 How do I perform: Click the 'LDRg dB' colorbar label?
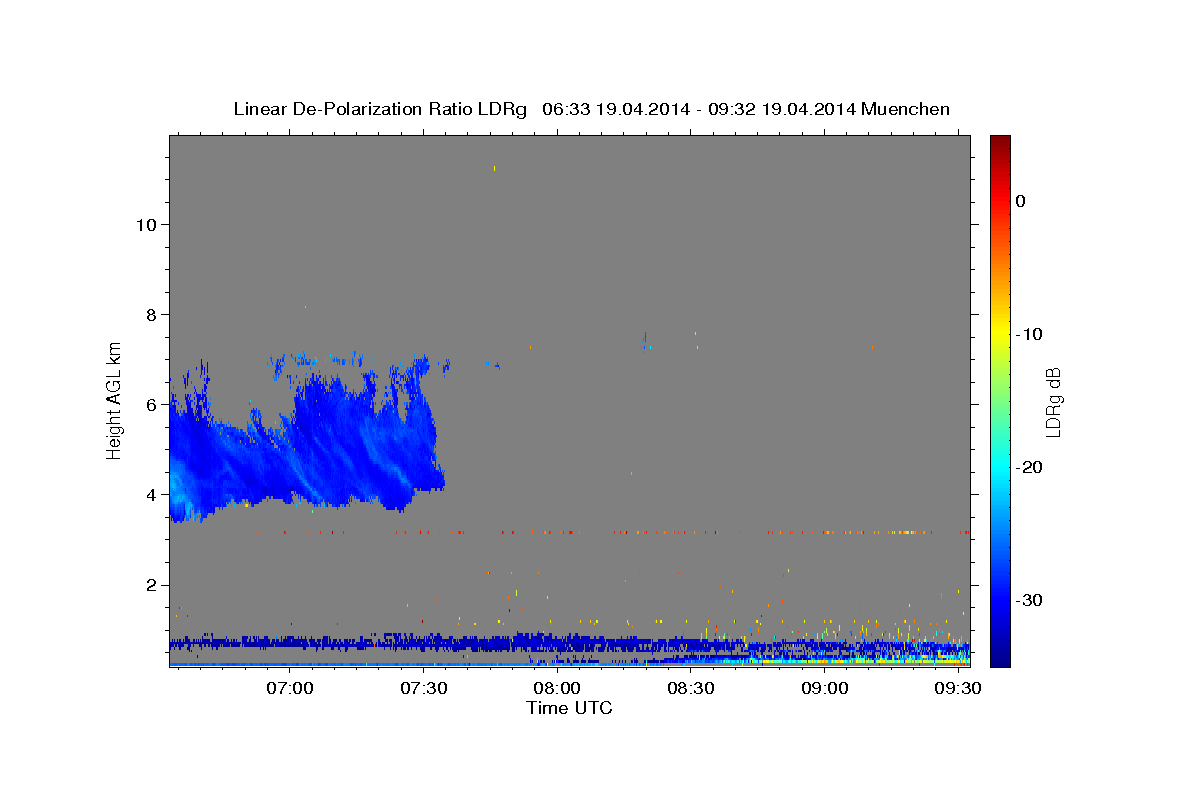pos(1052,403)
